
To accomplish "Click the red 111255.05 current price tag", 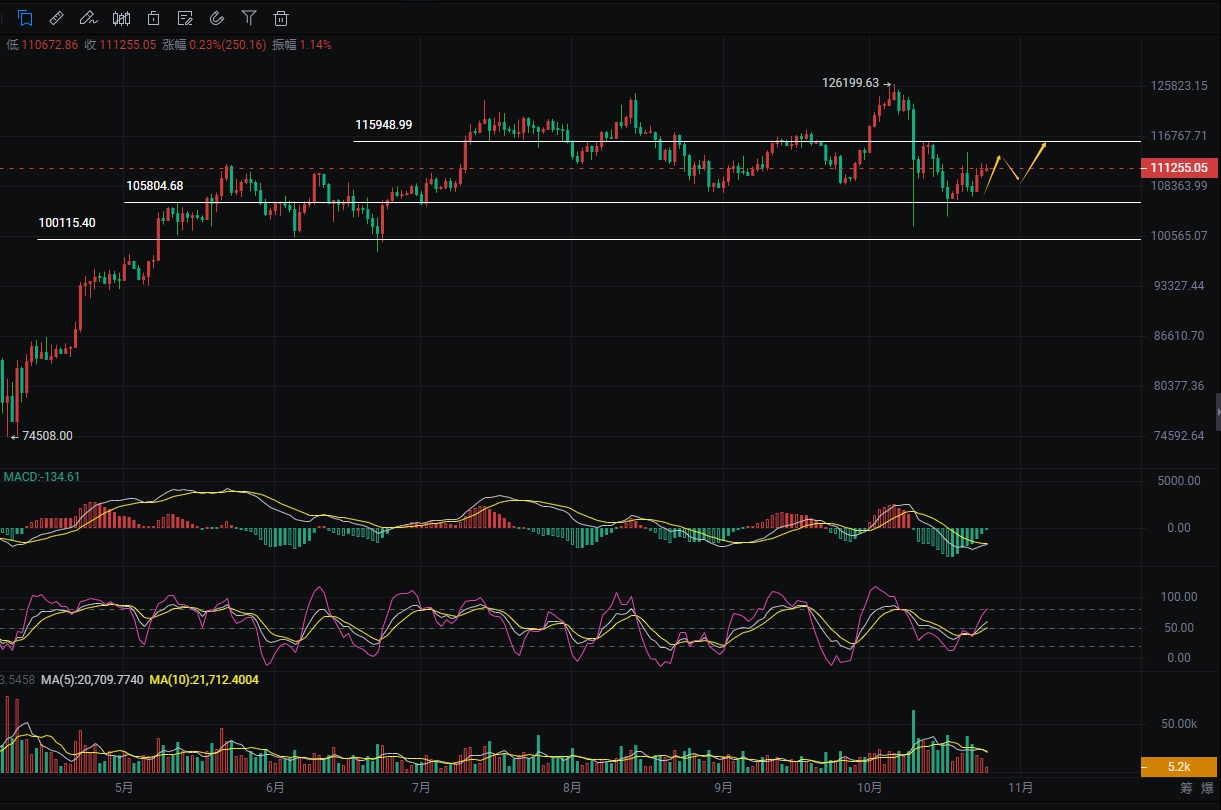I will [1179, 168].
